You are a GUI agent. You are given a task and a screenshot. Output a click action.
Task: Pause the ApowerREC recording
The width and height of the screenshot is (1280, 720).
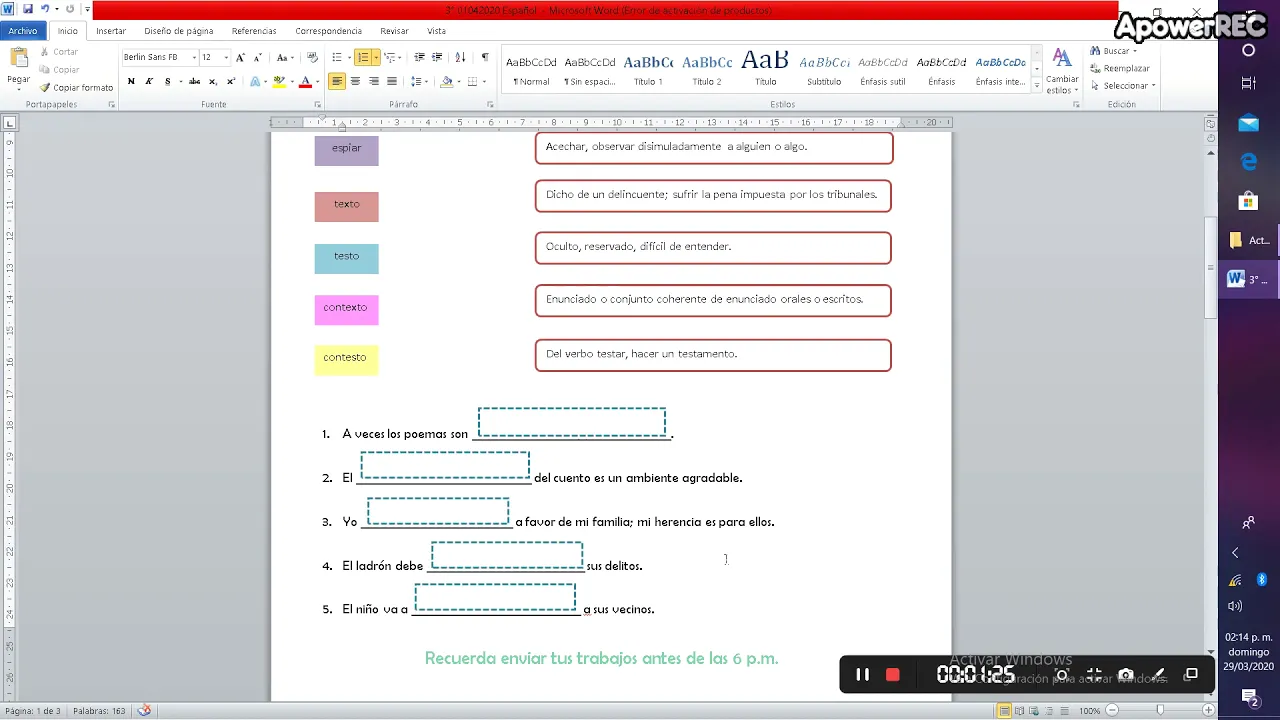pos(862,675)
